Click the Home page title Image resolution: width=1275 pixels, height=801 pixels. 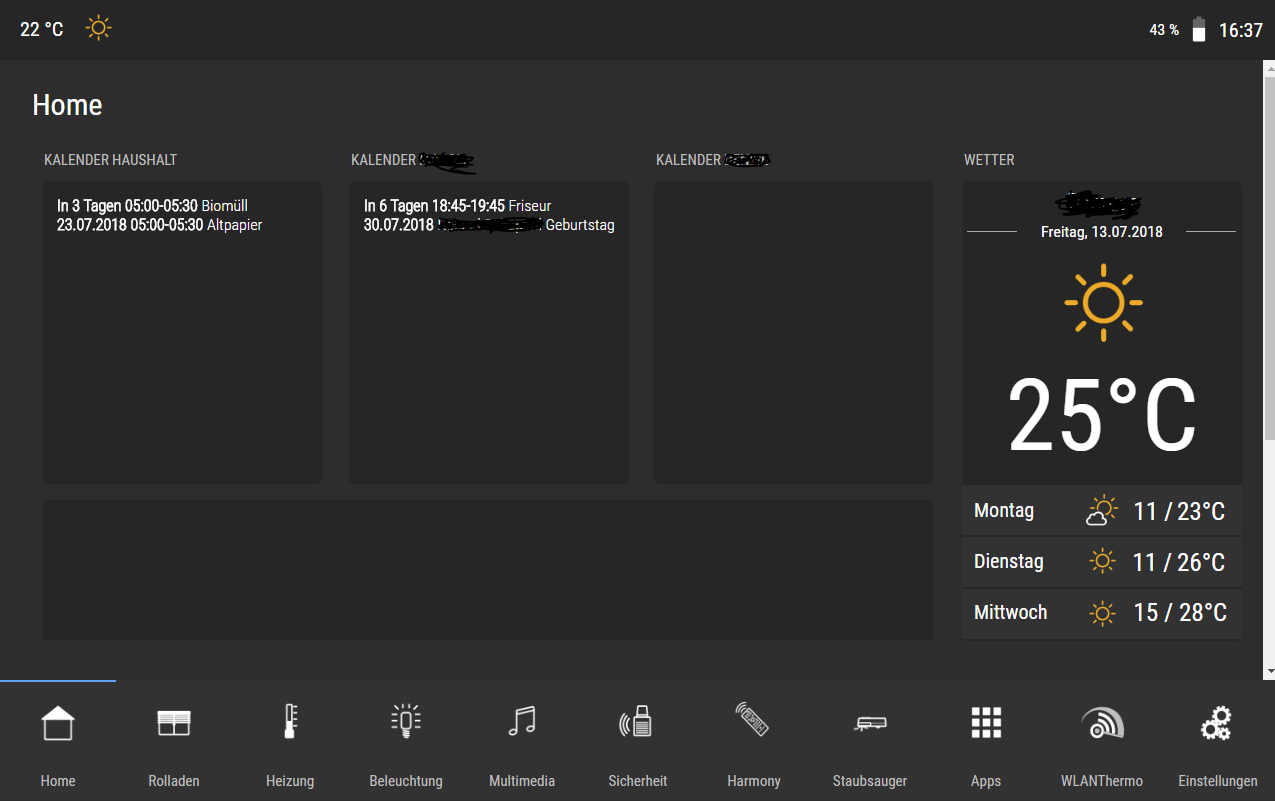pos(67,105)
